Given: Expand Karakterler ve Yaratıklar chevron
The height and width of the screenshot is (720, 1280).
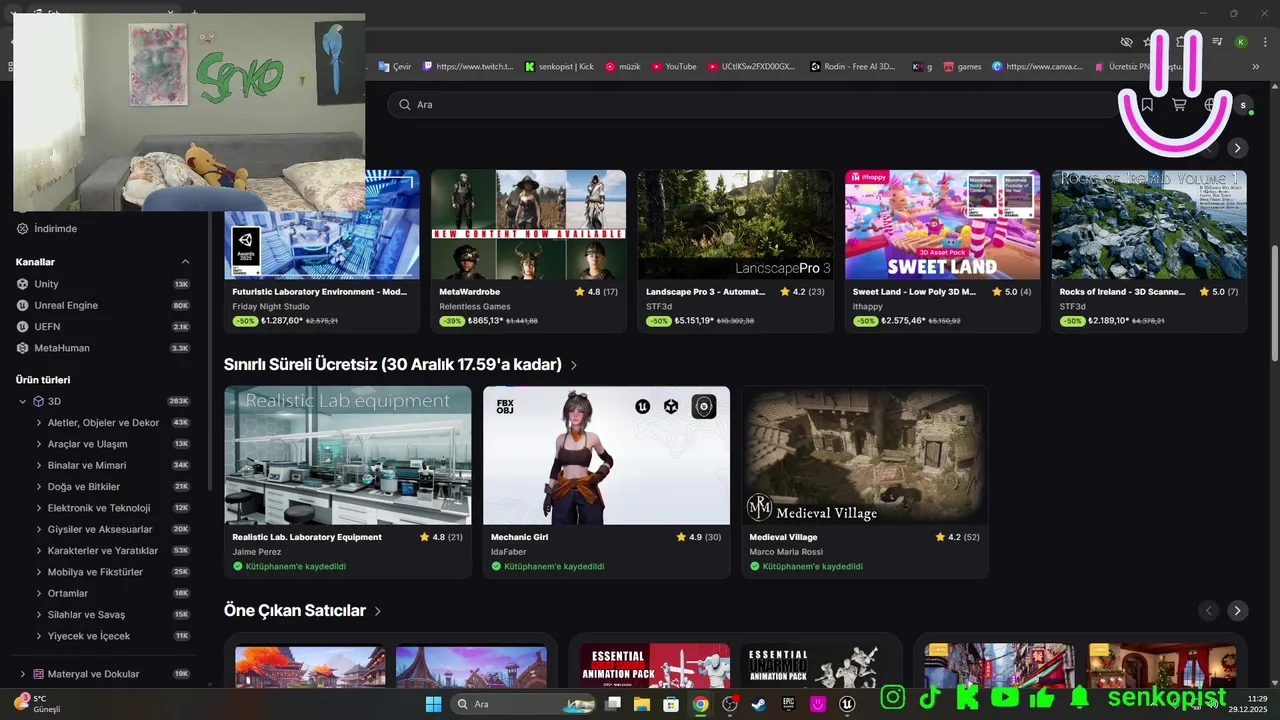Looking at the screenshot, I should [x=38, y=551].
